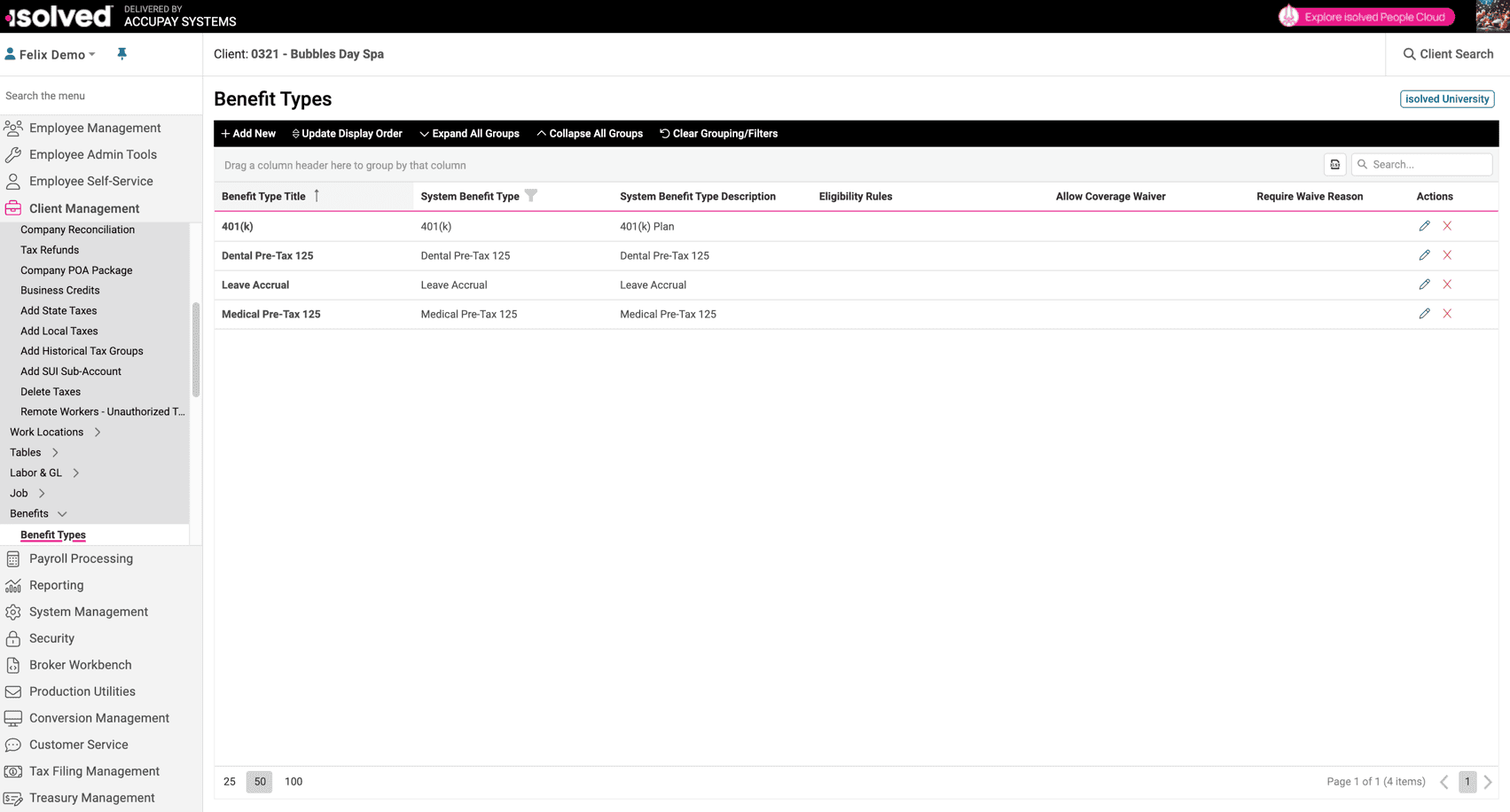The image size is (1510, 812).
Task: Collapse the Benefits section in the sidebar
Action: 62,513
